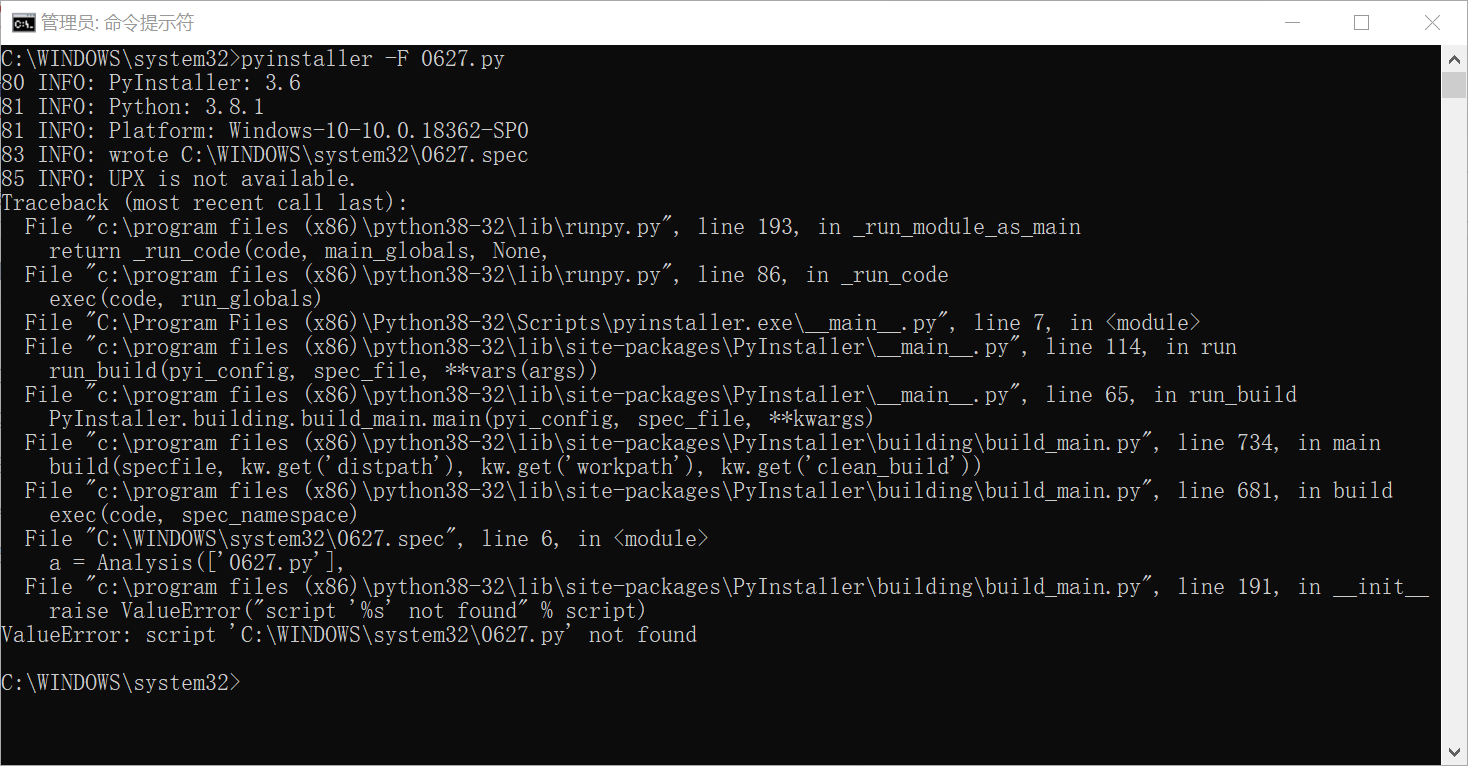Click the PyInstaller: 3.6 info line
The height and width of the screenshot is (766, 1468).
click(151, 83)
